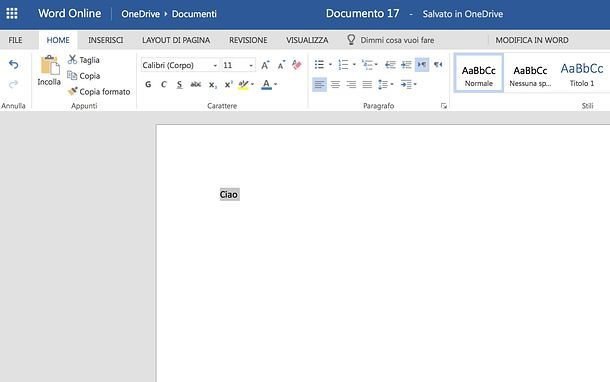The image size is (610, 382).
Task: Open the app launcher grid
Action: pyautogui.click(x=12, y=14)
